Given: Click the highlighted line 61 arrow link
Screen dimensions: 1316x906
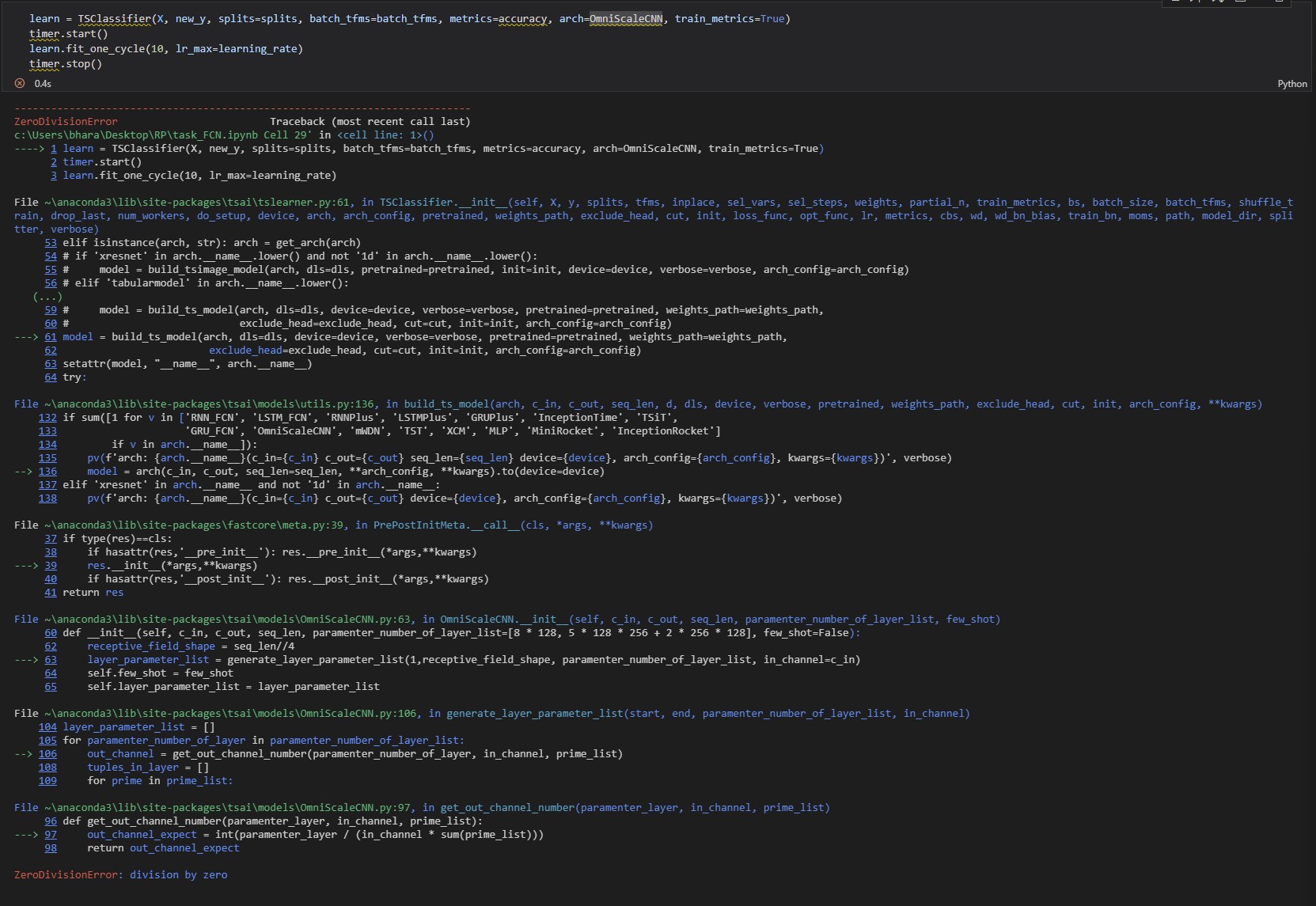Looking at the screenshot, I should tap(50, 337).
